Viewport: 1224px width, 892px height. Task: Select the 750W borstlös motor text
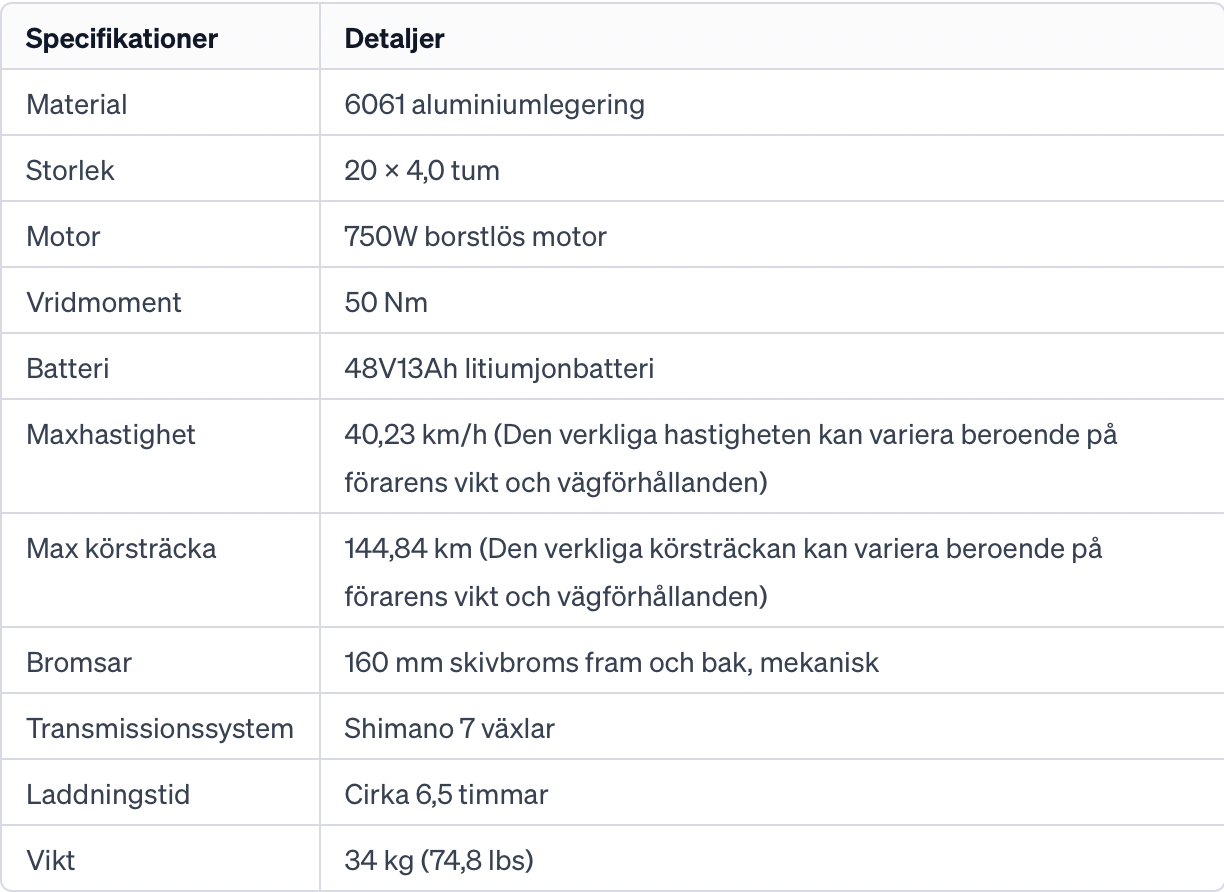(x=475, y=236)
